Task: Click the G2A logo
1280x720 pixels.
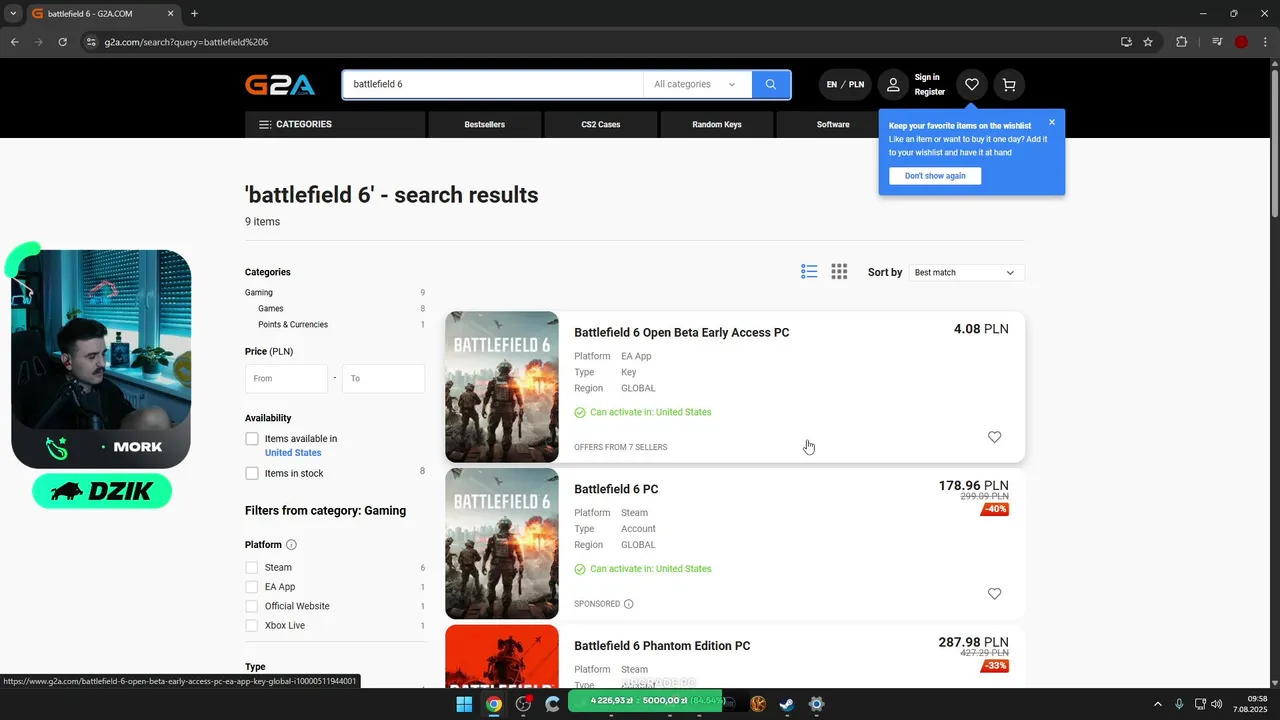Action: 280,85
